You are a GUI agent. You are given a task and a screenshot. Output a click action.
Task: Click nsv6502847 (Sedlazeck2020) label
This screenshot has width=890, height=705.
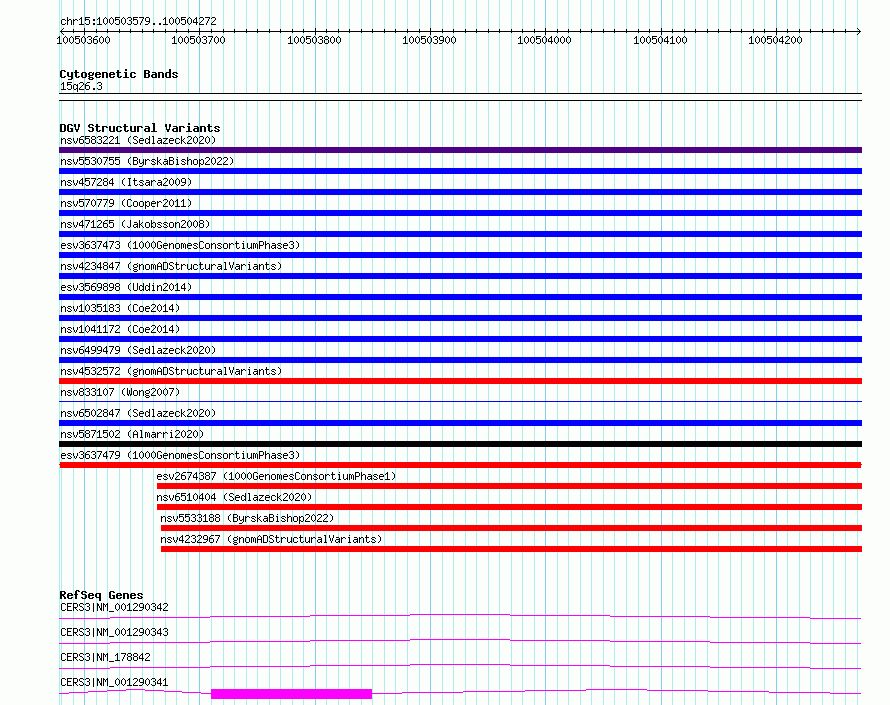138,413
